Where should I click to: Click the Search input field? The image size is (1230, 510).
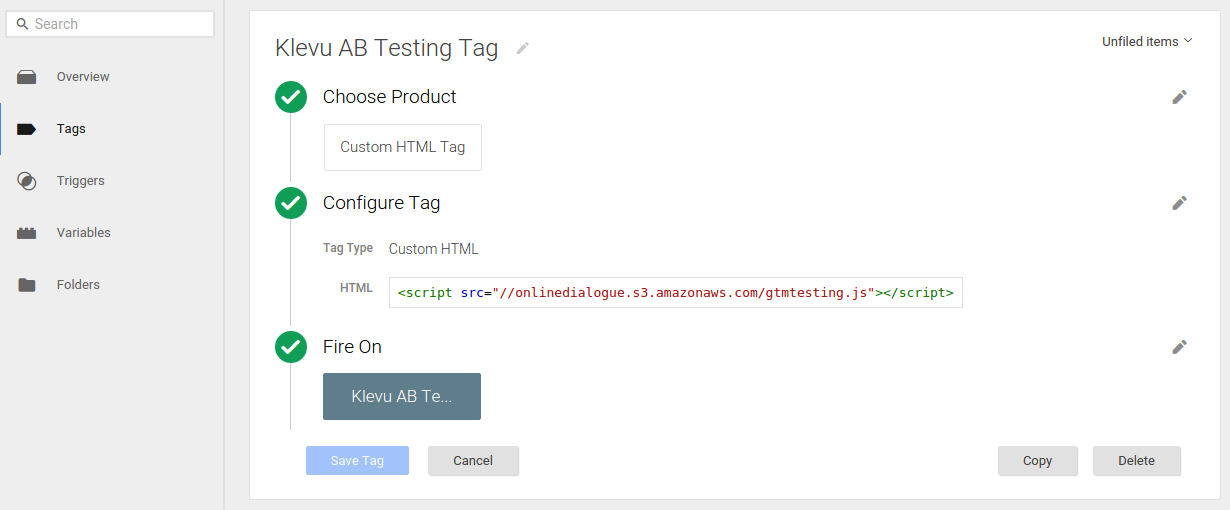pyautogui.click(x=110, y=24)
